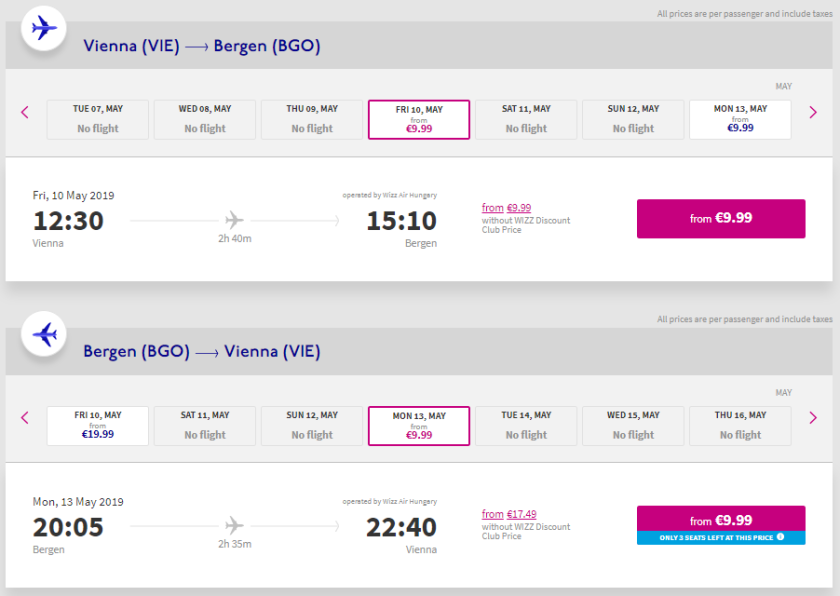
Task: Choose Thu 16, May return date
Action: tap(740, 425)
